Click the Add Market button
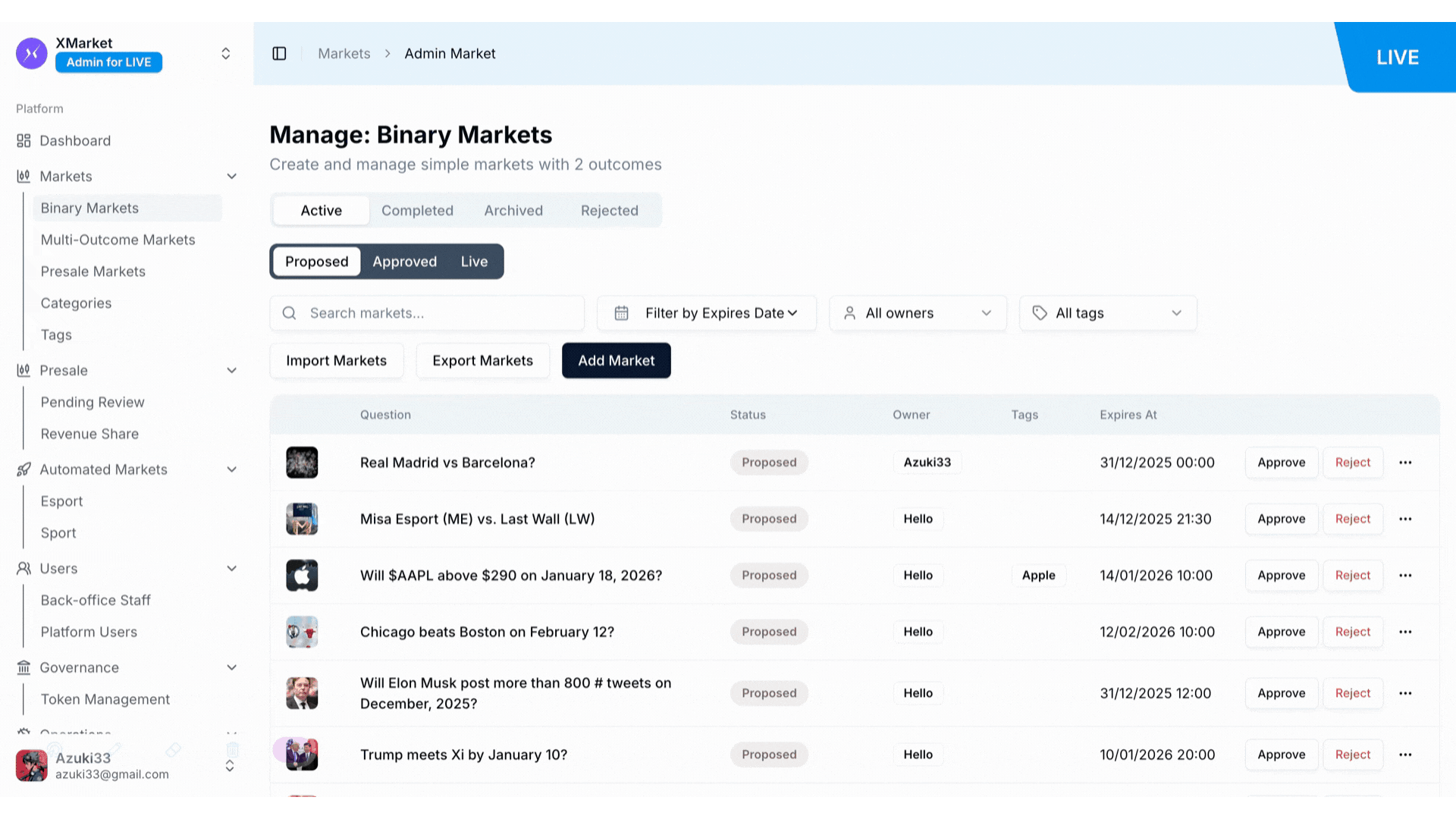The height and width of the screenshot is (819, 1456). pos(616,361)
